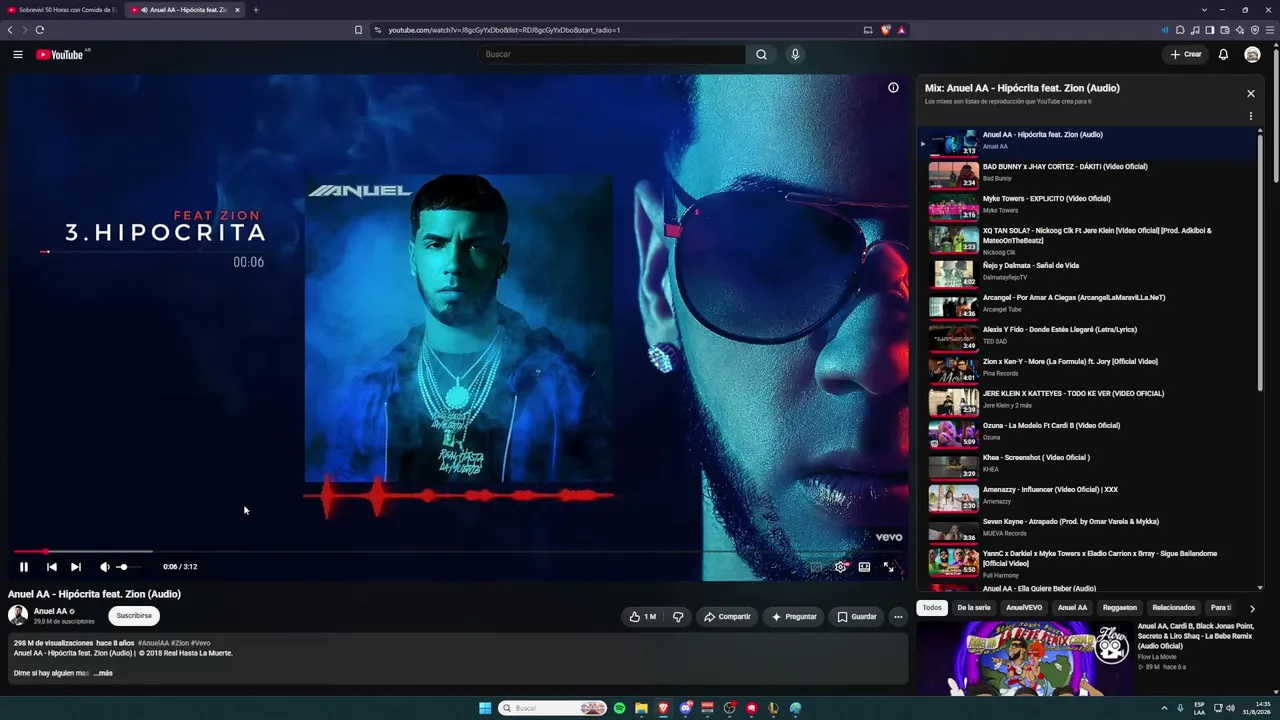Enter fullscreen mode

[x=888, y=567]
